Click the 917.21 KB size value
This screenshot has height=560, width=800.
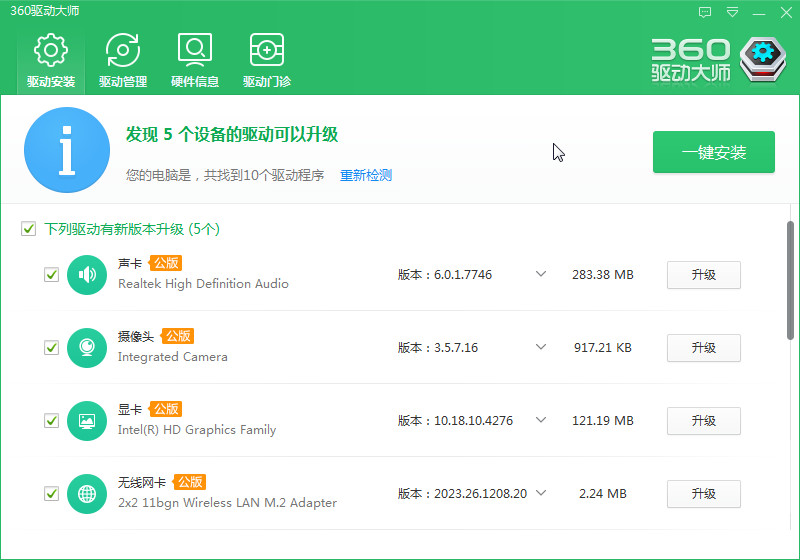(603, 348)
